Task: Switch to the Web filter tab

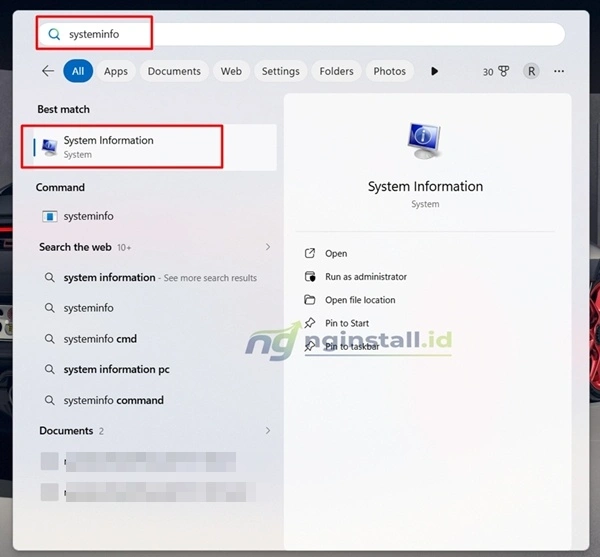Action: (231, 71)
